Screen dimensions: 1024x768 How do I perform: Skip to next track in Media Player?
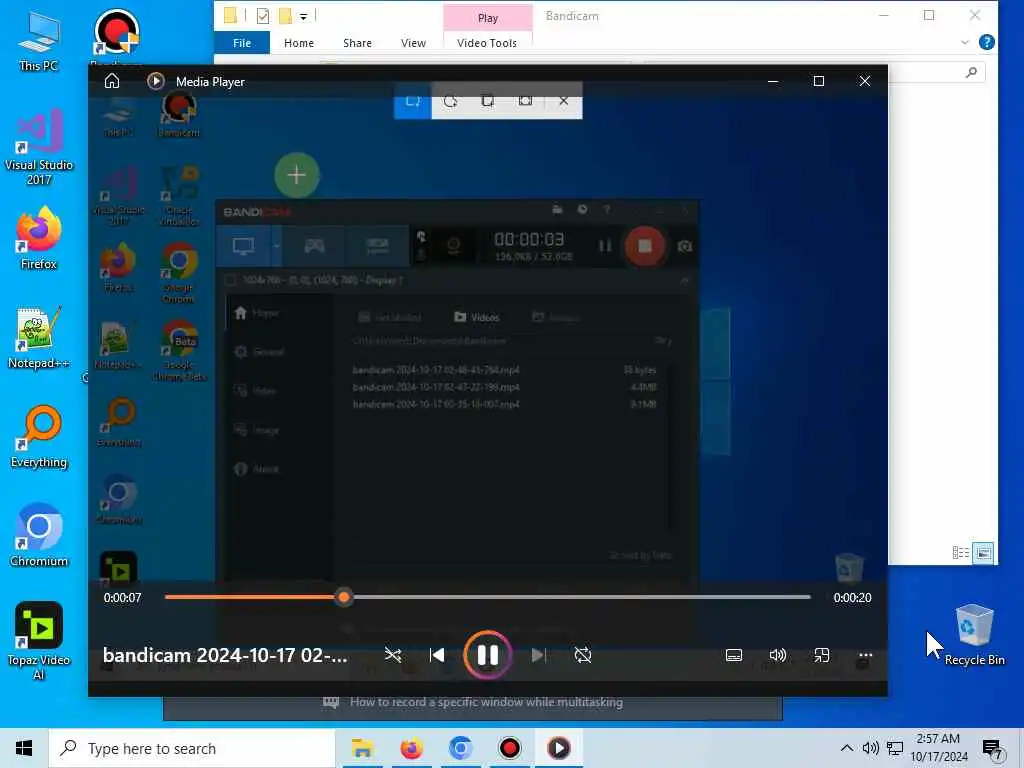(538, 655)
